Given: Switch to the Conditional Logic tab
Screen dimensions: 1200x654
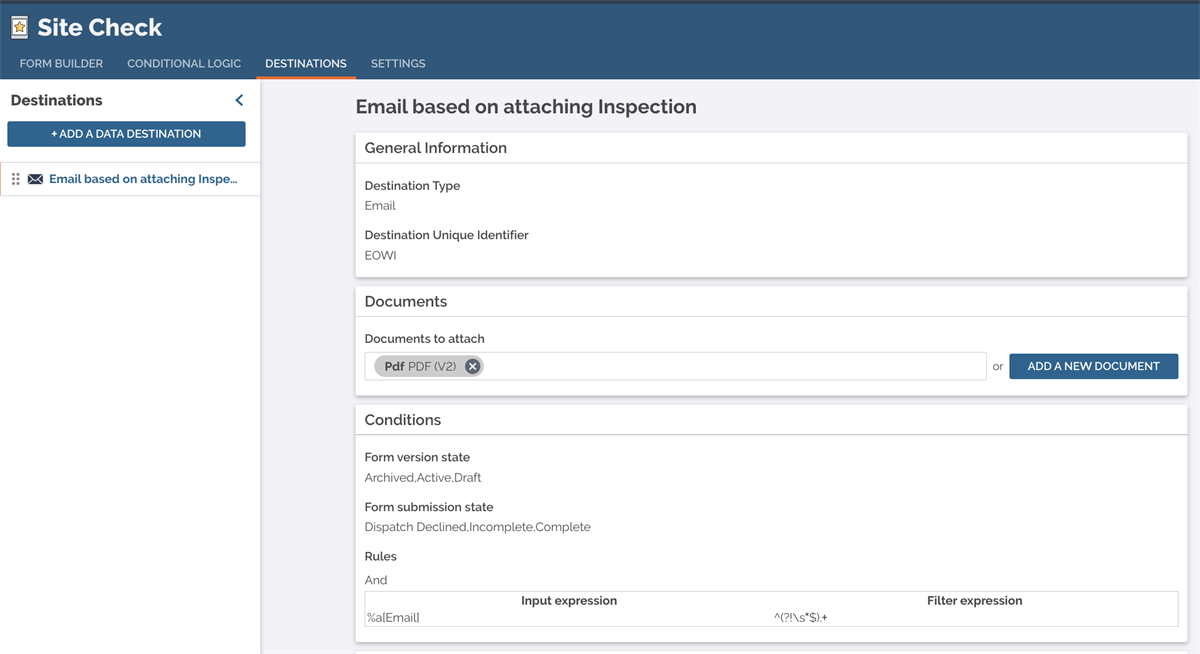Looking at the screenshot, I should (184, 63).
